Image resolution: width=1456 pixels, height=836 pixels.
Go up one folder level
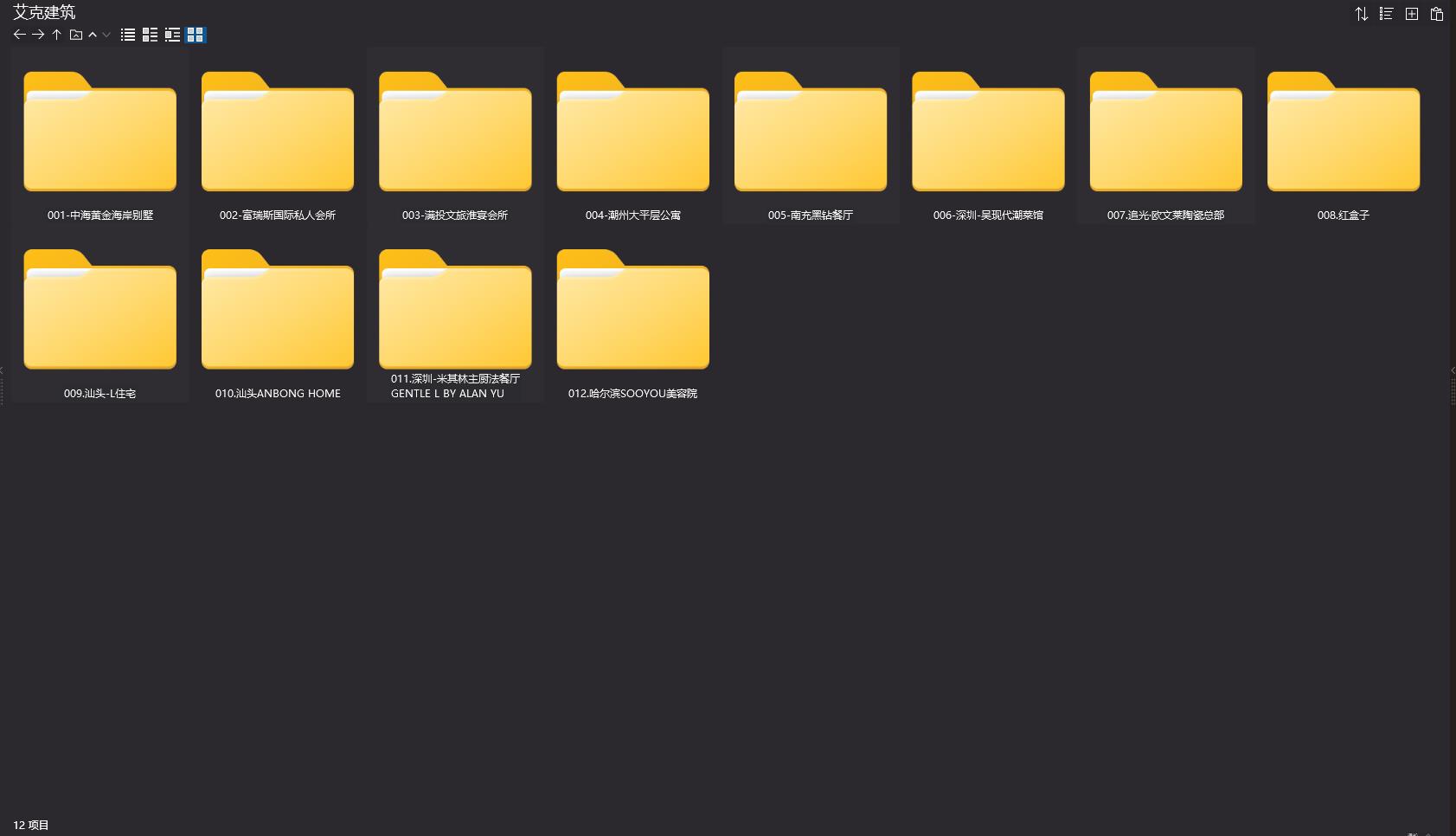point(56,35)
